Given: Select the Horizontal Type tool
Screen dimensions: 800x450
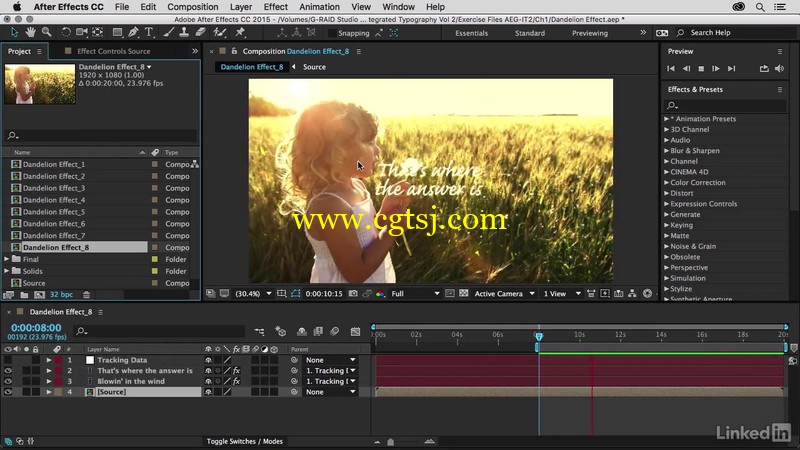Looking at the screenshot, I should 149,33.
